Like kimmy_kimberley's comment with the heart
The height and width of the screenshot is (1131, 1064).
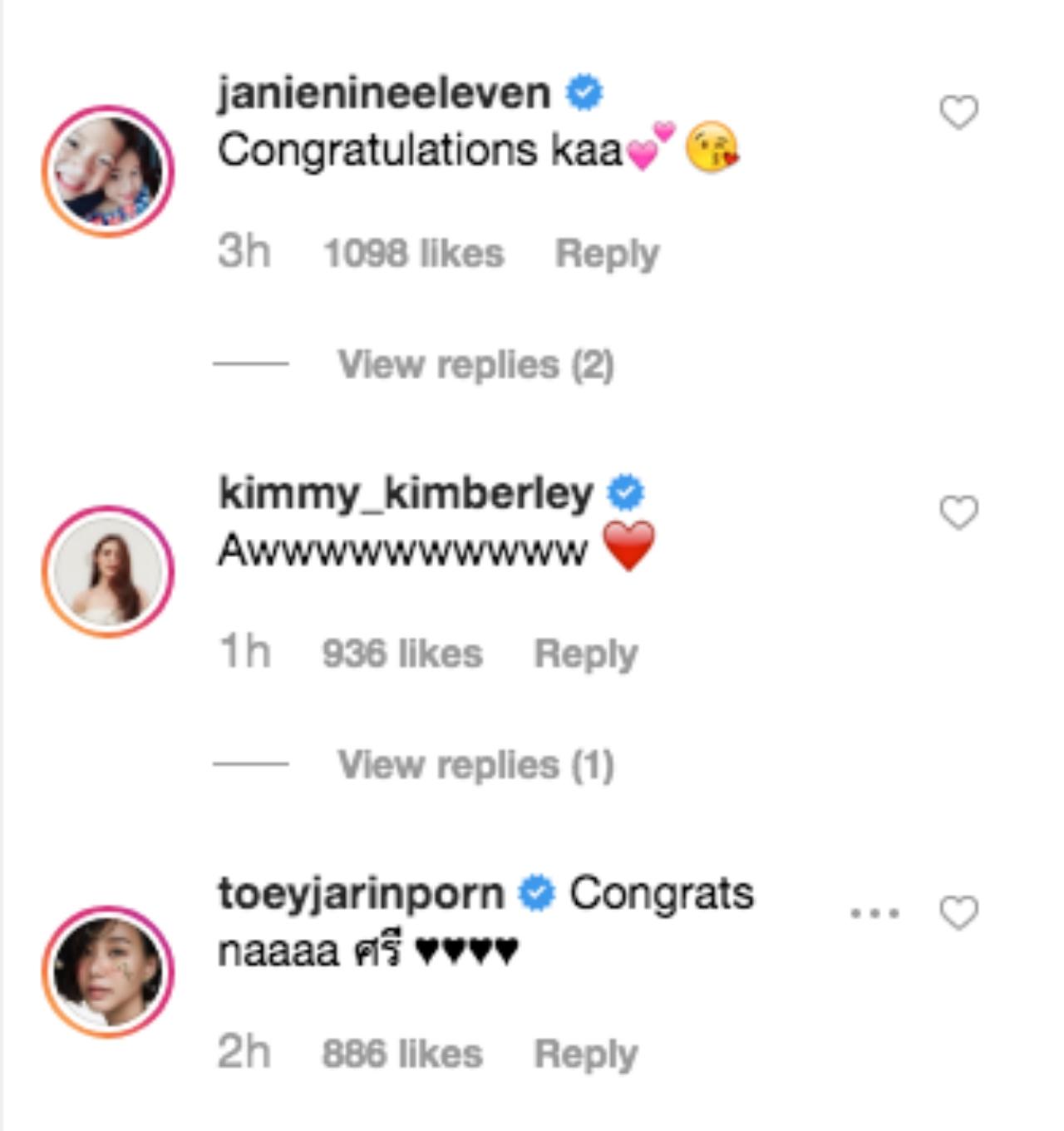click(958, 512)
